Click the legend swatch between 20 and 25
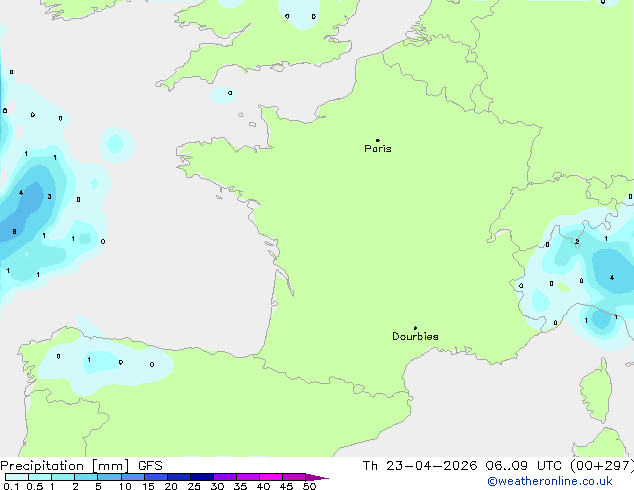 [x=179, y=477]
